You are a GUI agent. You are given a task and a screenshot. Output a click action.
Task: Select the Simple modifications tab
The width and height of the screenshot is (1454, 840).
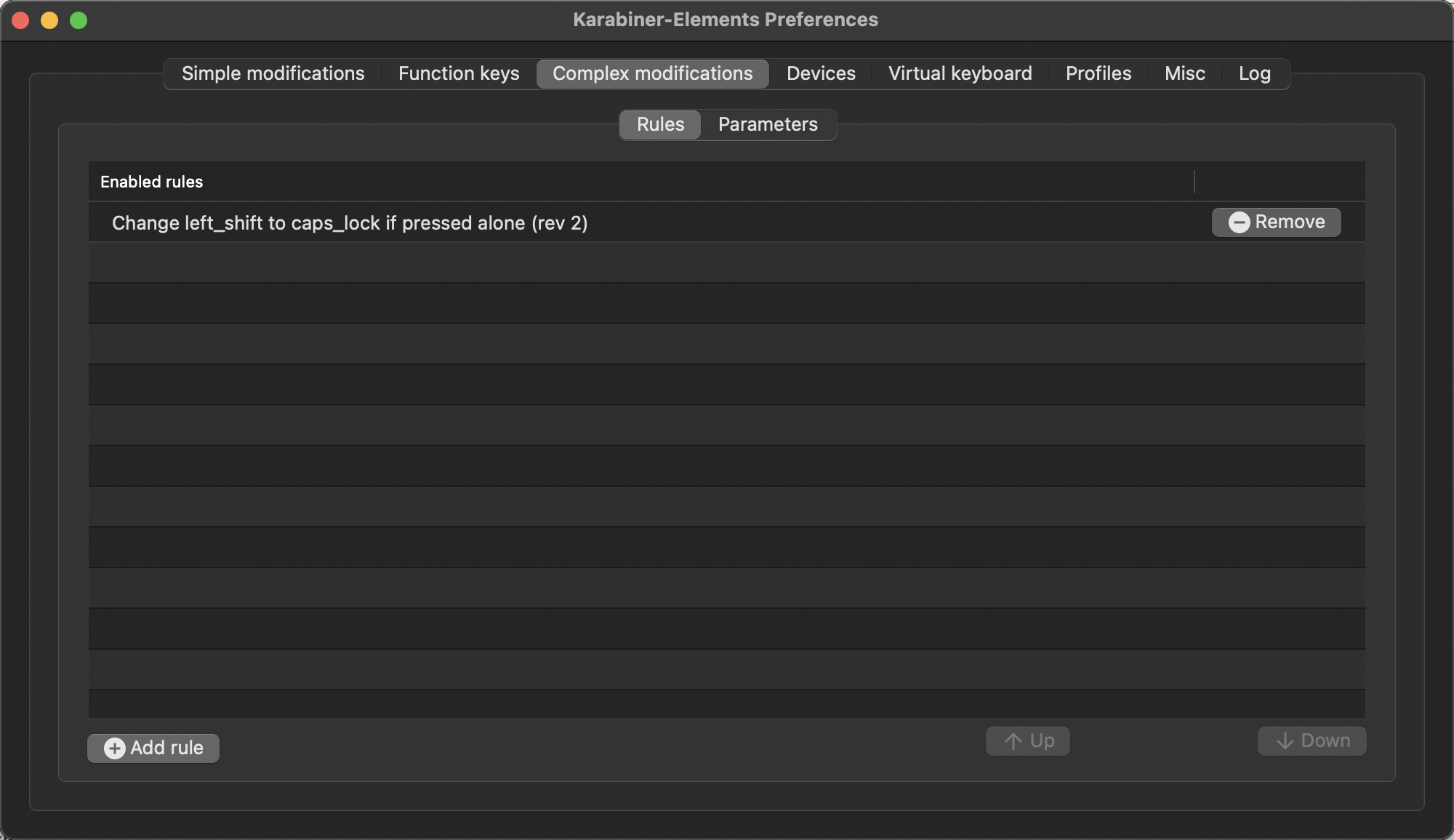273,73
